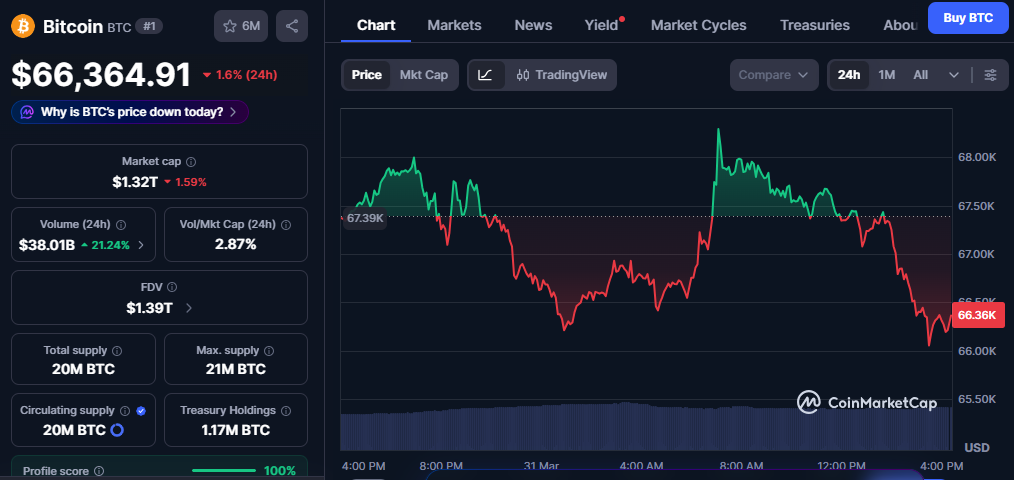The image size is (1014, 480).
Task: Open chart settings sliders icon
Action: point(990,75)
